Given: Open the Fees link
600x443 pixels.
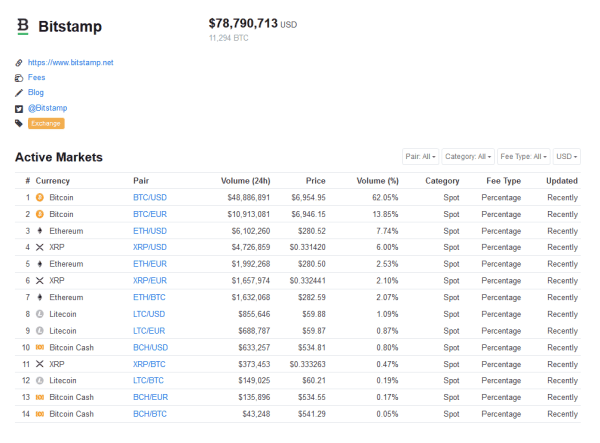Looking at the screenshot, I should point(36,77).
